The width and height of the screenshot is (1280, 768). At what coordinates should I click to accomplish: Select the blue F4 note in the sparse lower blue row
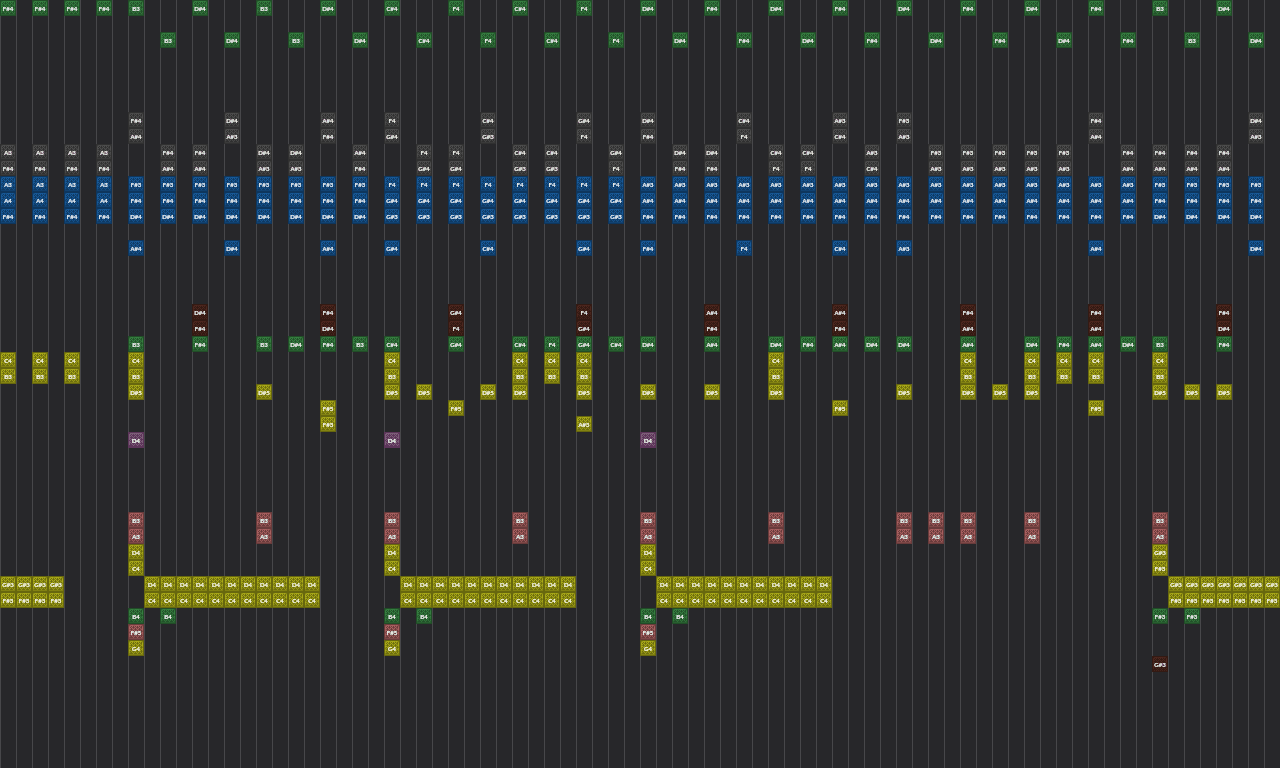[744, 248]
